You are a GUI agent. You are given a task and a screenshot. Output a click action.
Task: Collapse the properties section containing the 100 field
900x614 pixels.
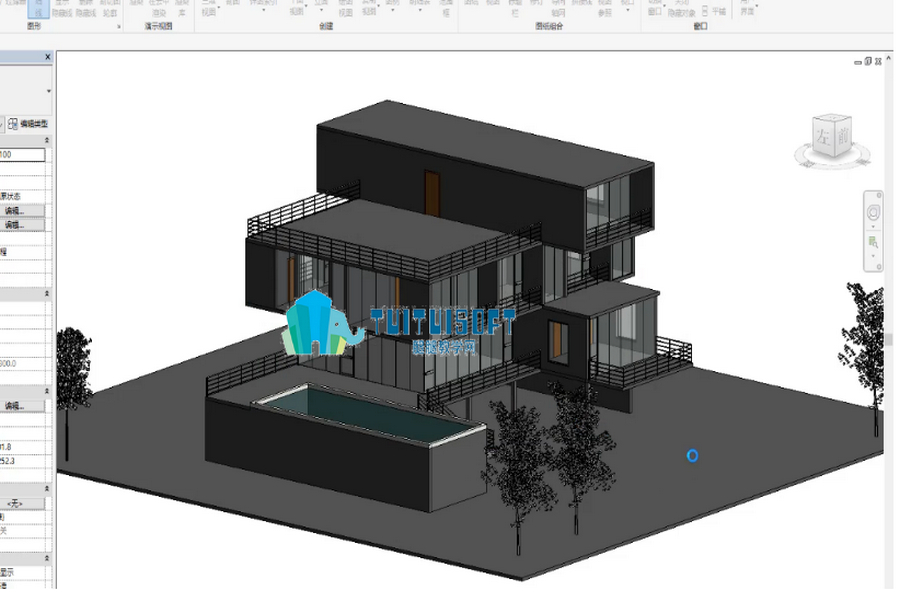click(46, 141)
